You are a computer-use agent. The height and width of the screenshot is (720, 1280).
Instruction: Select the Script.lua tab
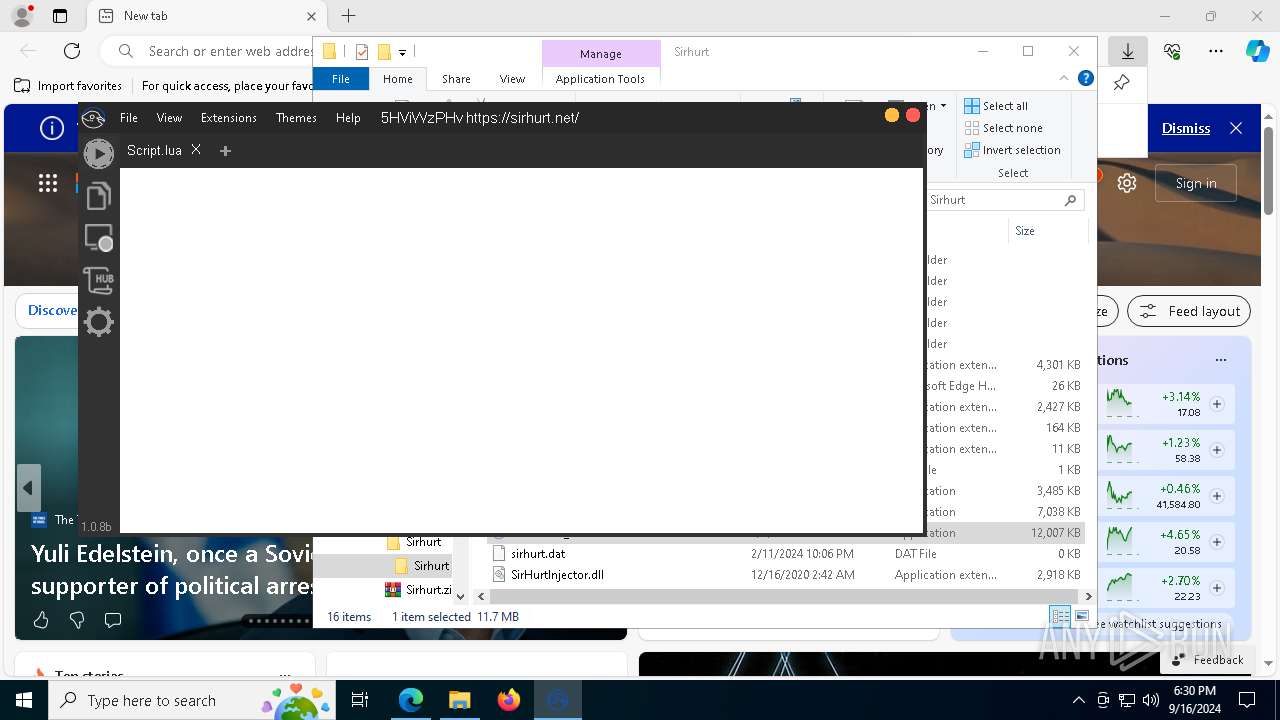[x=154, y=150]
